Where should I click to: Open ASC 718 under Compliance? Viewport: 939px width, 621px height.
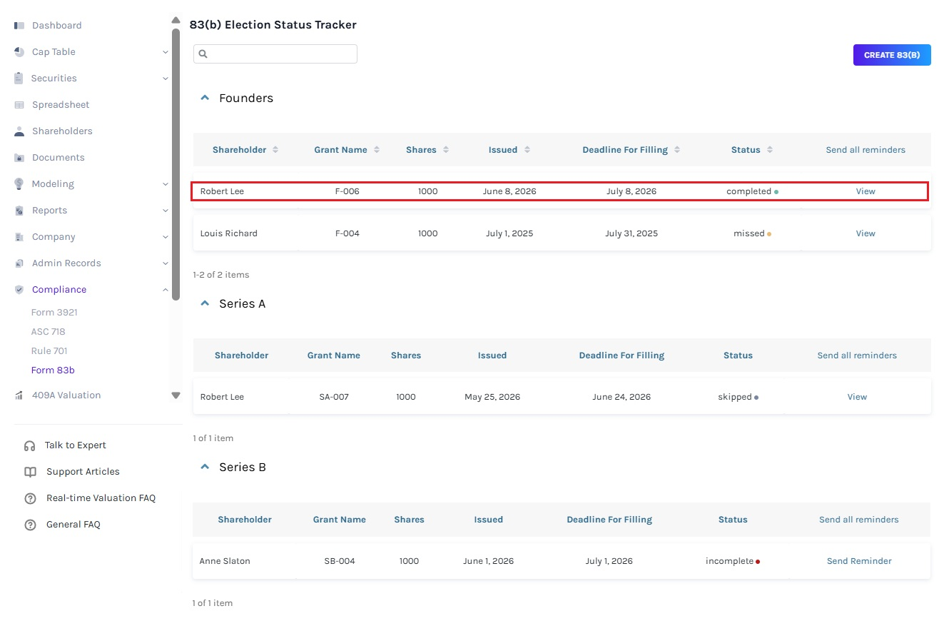[x=48, y=332]
